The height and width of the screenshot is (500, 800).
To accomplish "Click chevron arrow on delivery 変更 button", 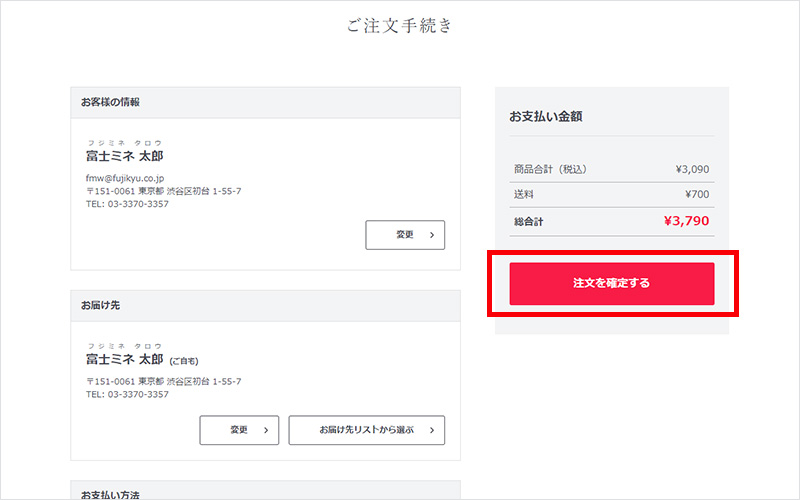I will (265, 430).
